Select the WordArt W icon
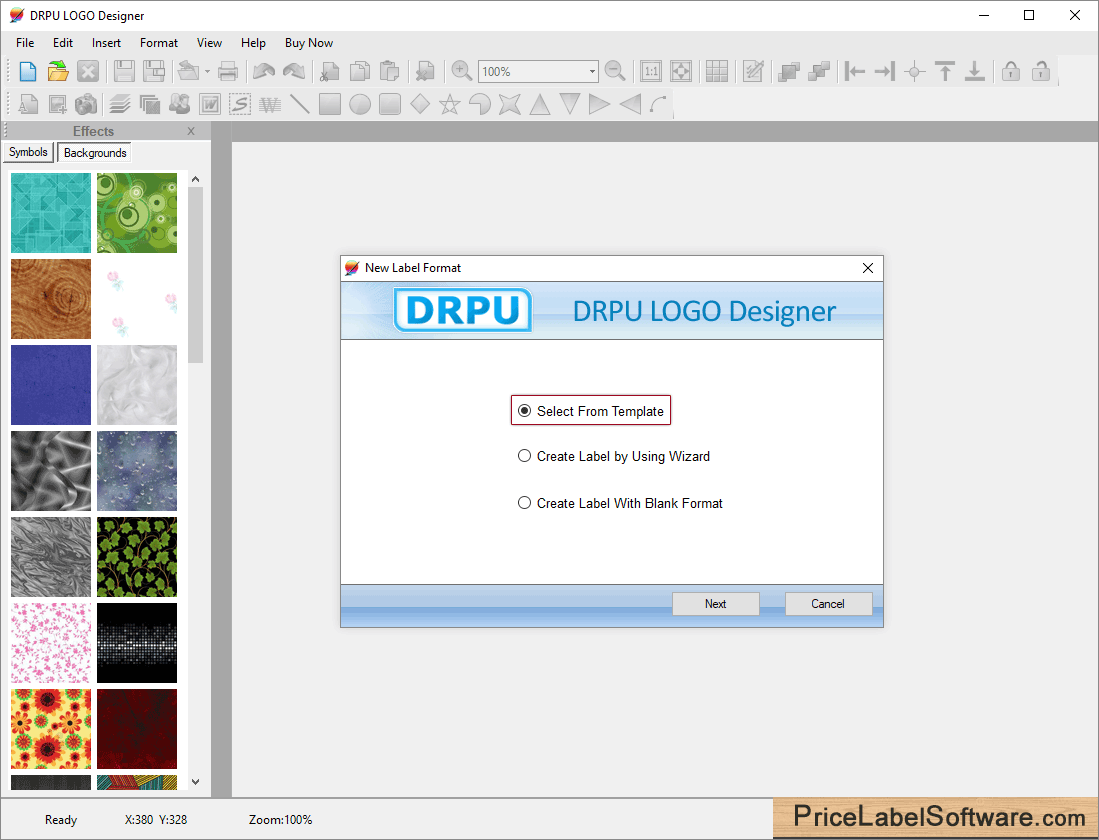The image size is (1099, 840). [x=210, y=104]
